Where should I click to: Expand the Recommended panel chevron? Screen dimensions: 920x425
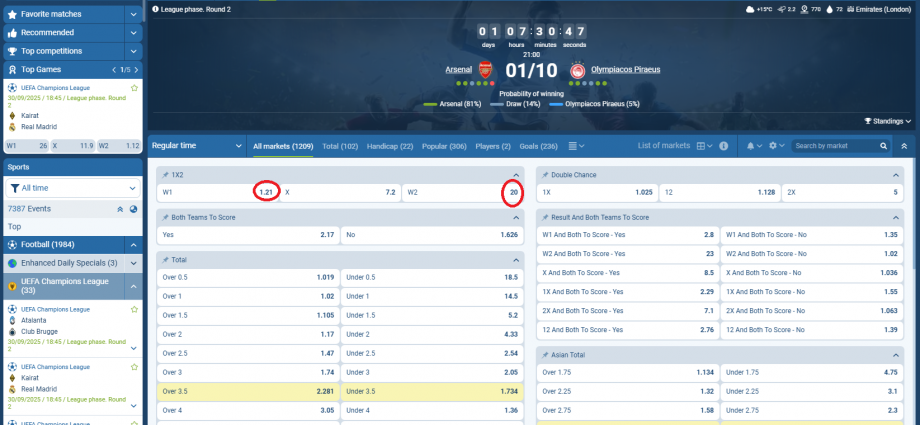click(134, 33)
